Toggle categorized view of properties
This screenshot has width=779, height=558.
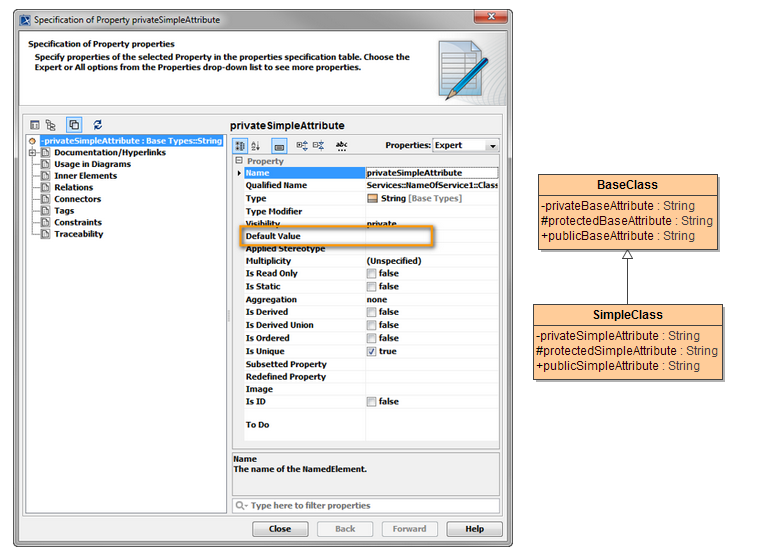coord(240,146)
